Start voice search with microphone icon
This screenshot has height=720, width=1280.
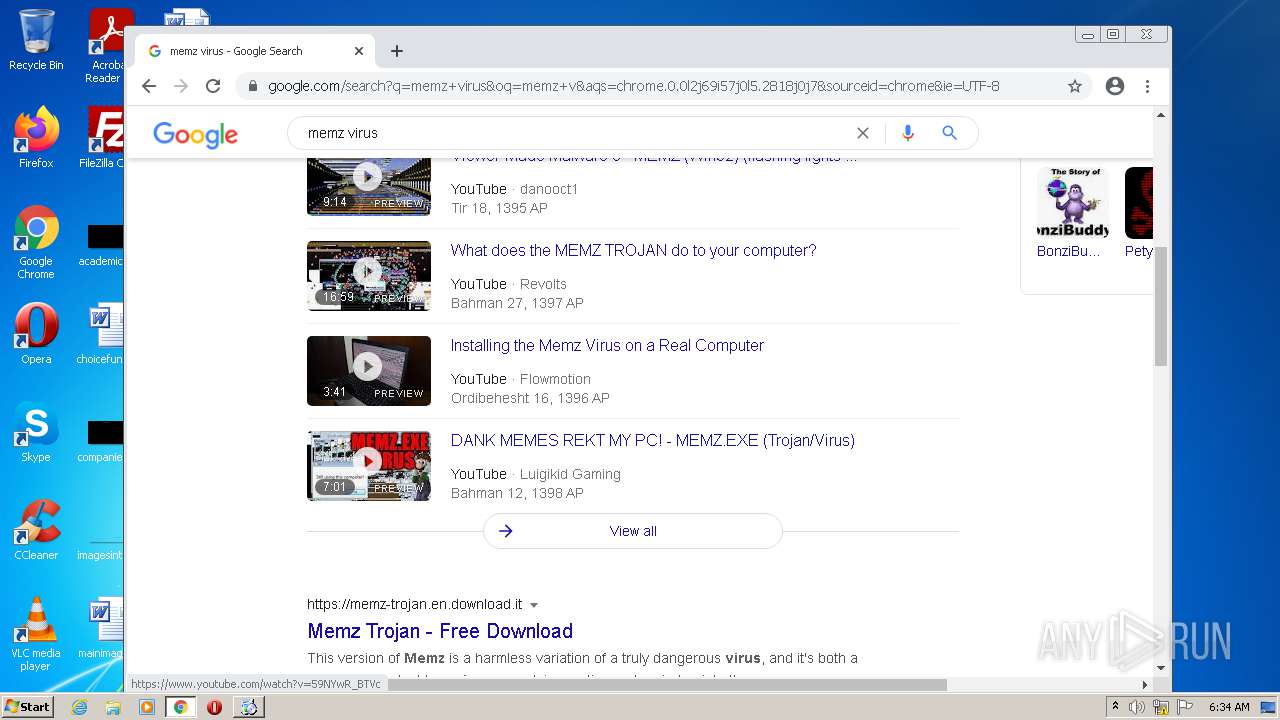coord(908,133)
